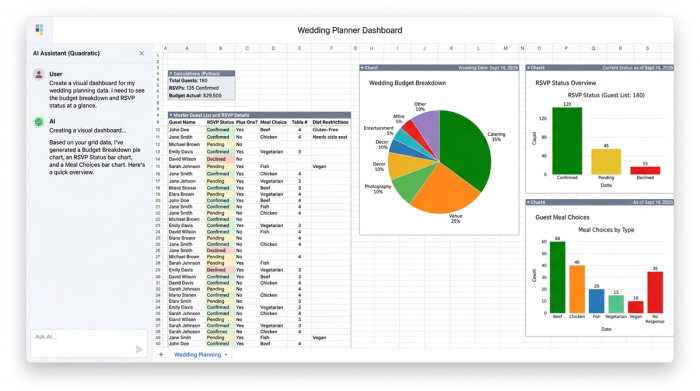Select row header 10
The image size is (700, 391).
click(158, 130)
